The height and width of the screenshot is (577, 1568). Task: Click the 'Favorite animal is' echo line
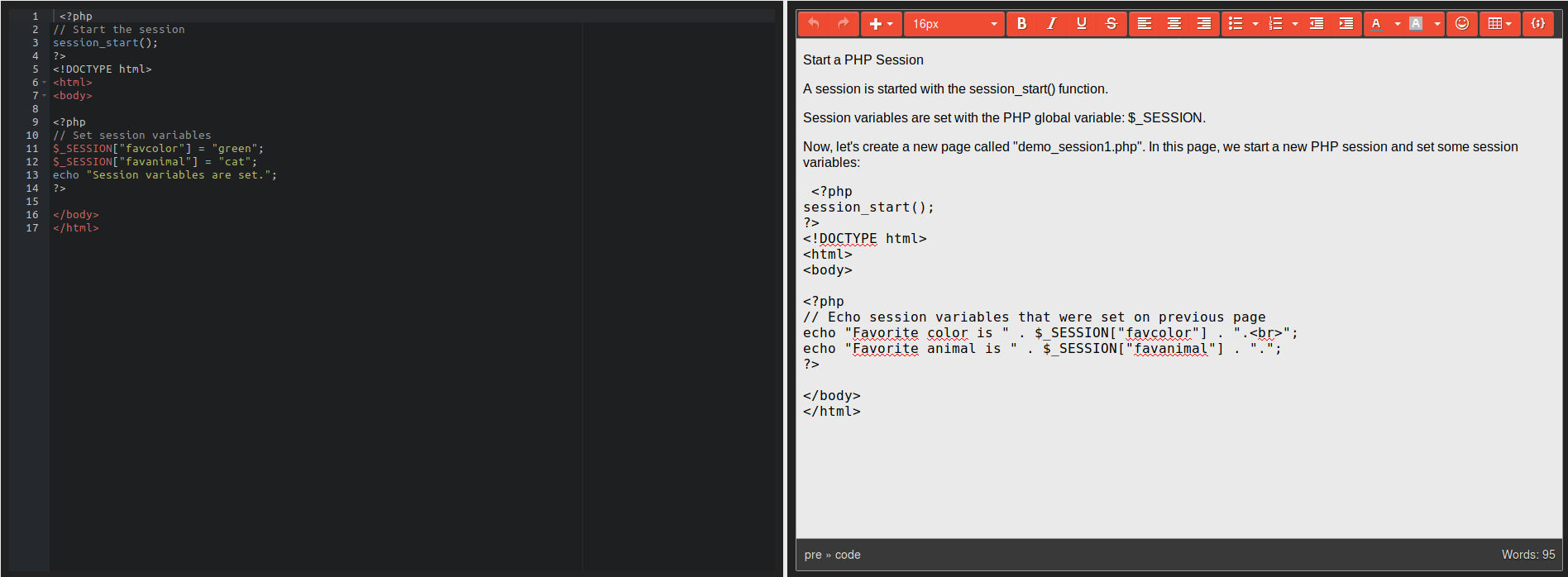1042,349
